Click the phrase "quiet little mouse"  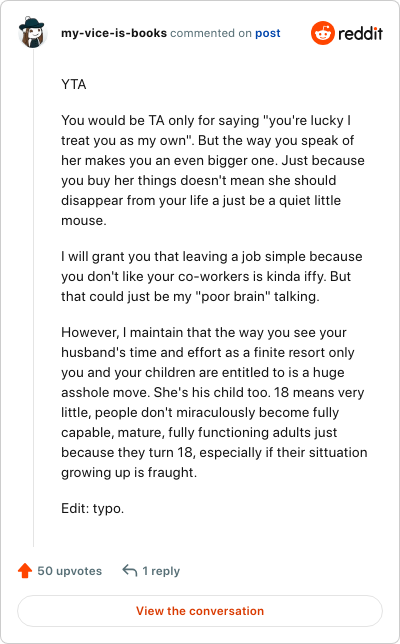[201, 210]
